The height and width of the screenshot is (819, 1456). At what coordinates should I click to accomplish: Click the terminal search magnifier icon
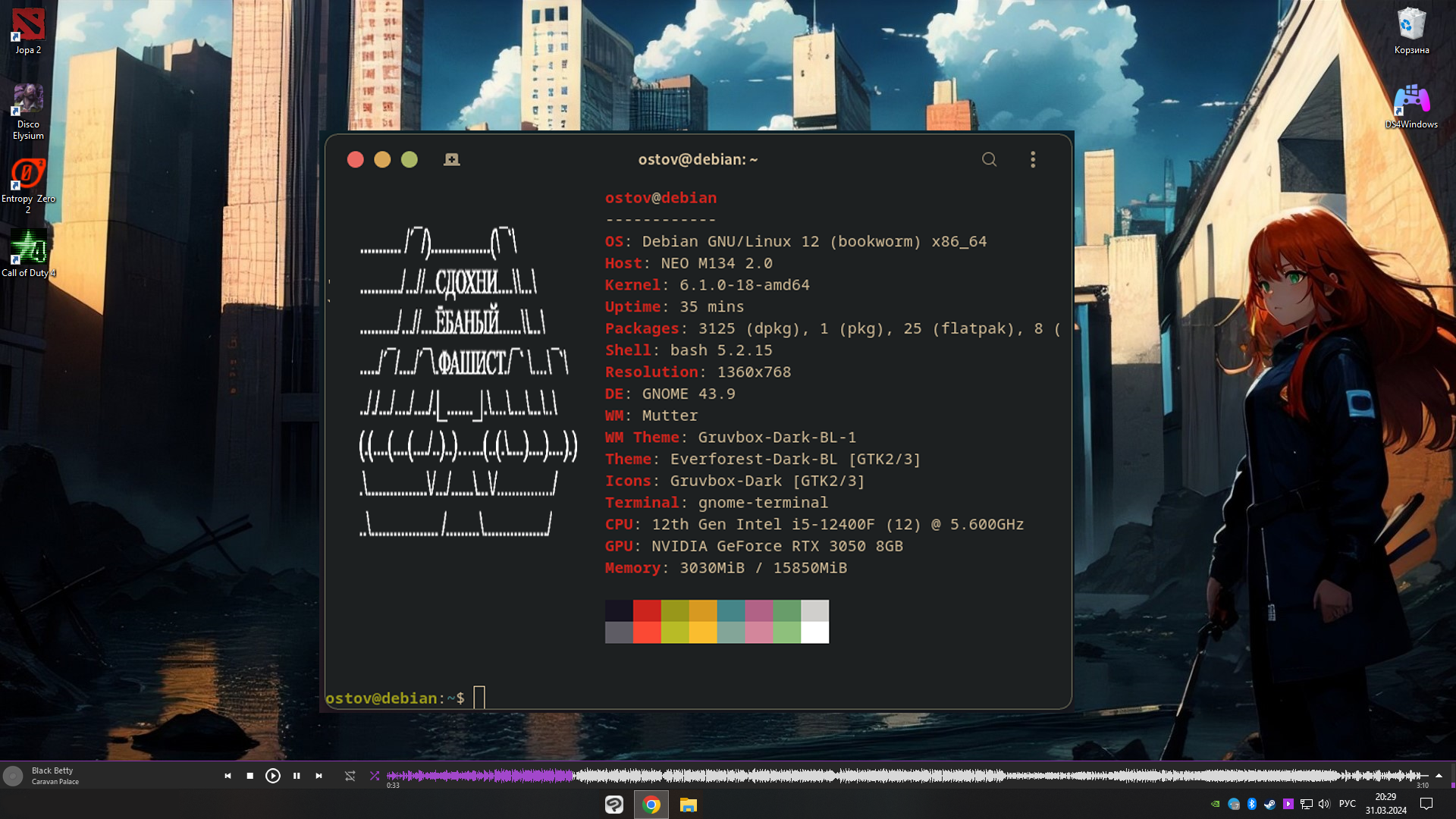point(989,159)
